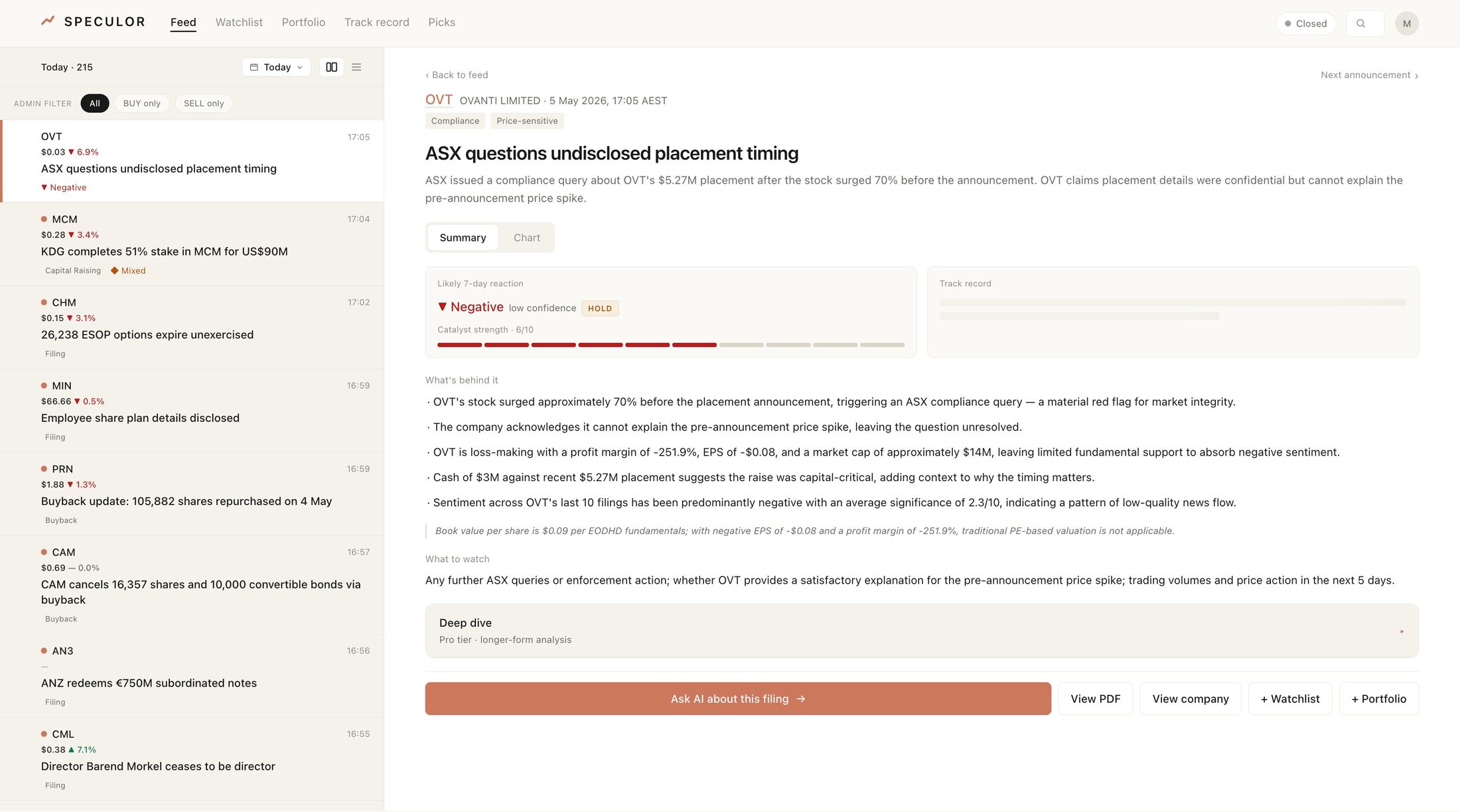
Task: Toggle the SELL only filter
Action: [x=204, y=103]
